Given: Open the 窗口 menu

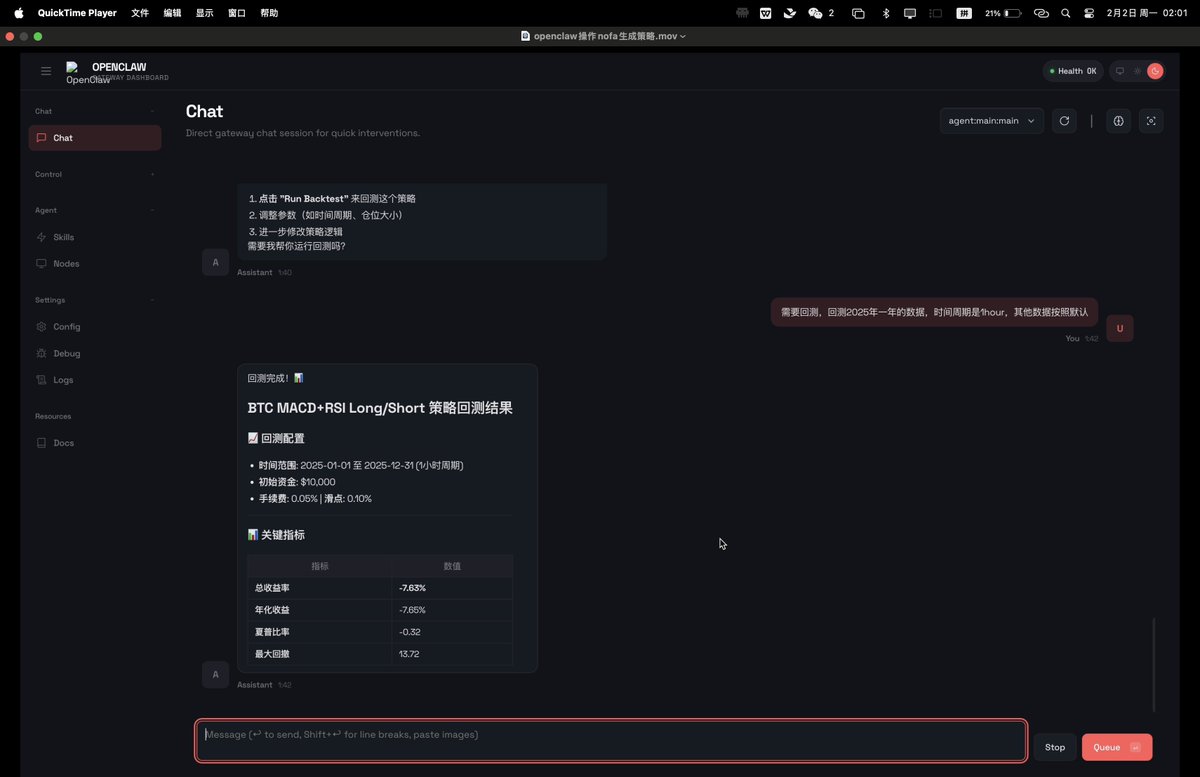Looking at the screenshot, I should [x=237, y=13].
